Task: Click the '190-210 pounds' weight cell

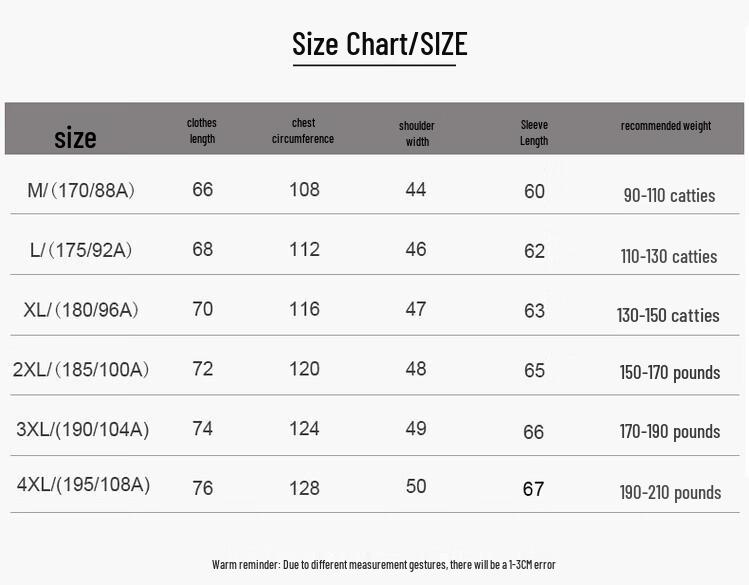Action: [670, 493]
